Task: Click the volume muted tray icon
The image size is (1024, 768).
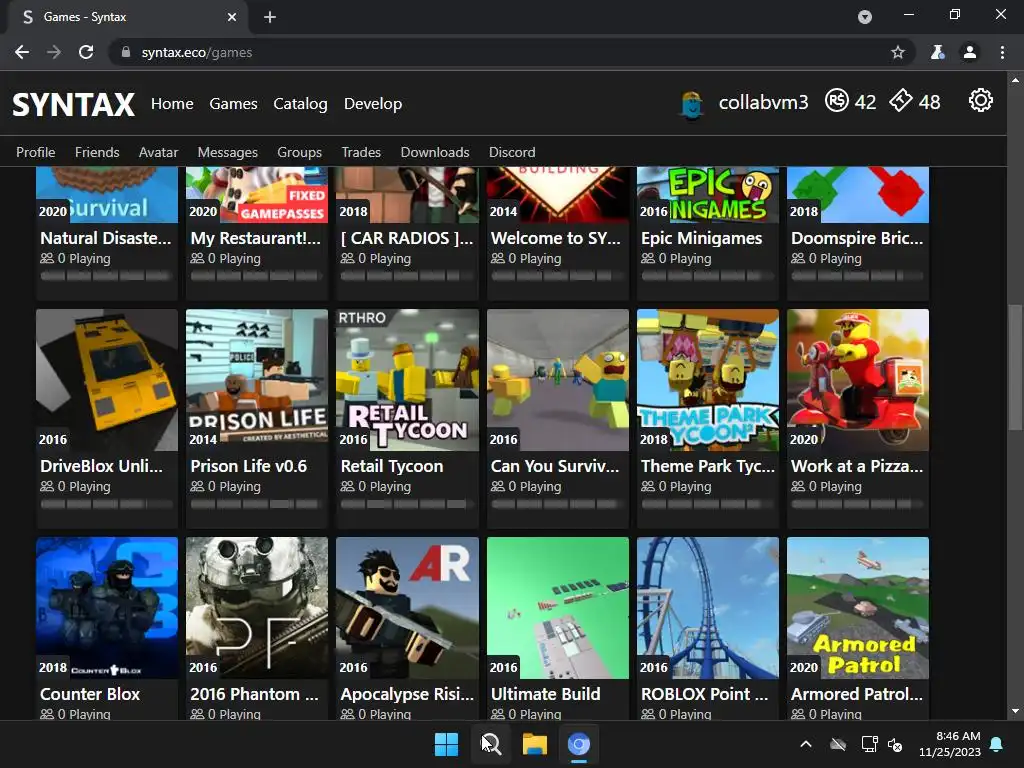Action: point(895,744)
